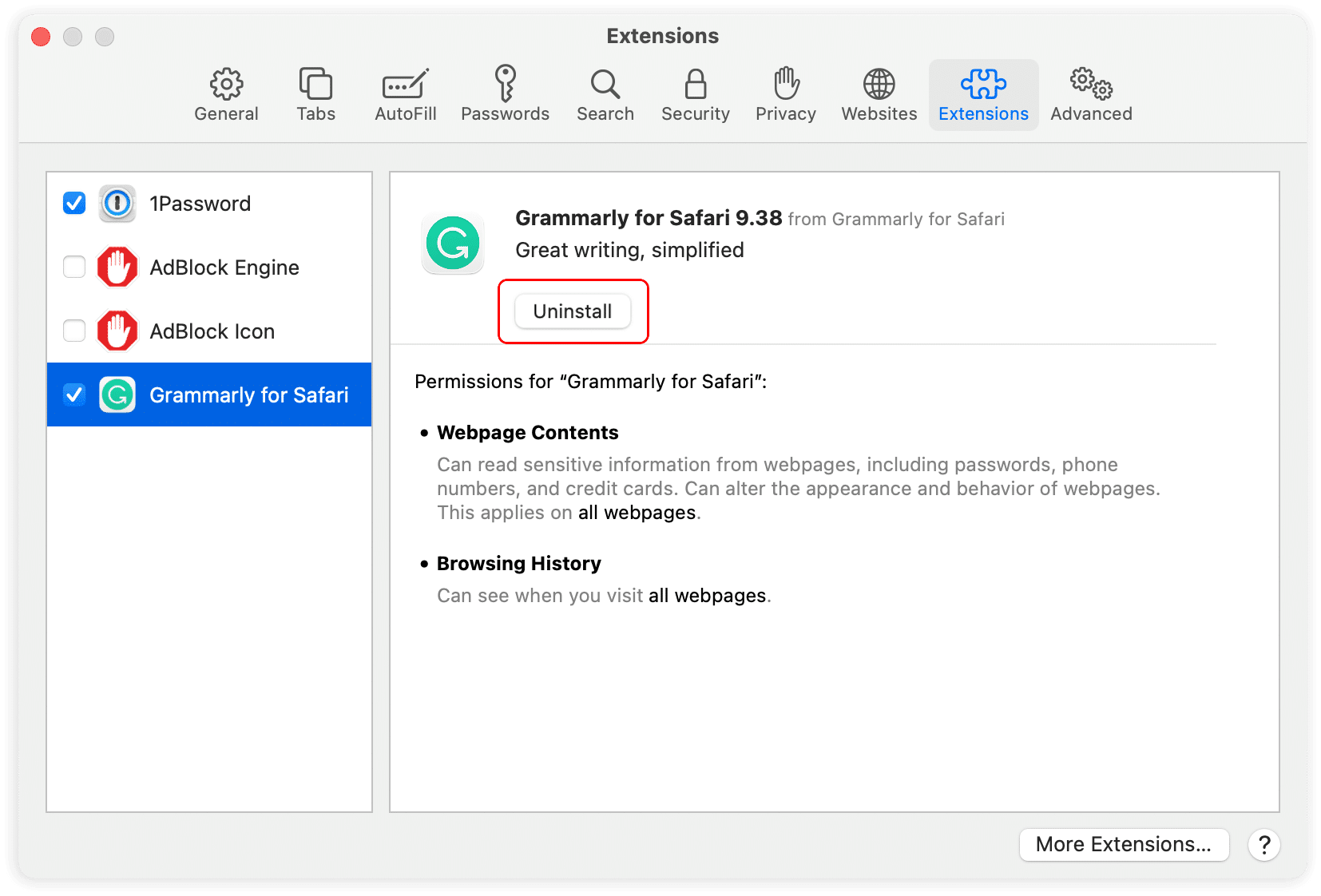1321x896 pixels.
Task: Click the Grammarly for Safari 9.38 title
Action: 649,218
